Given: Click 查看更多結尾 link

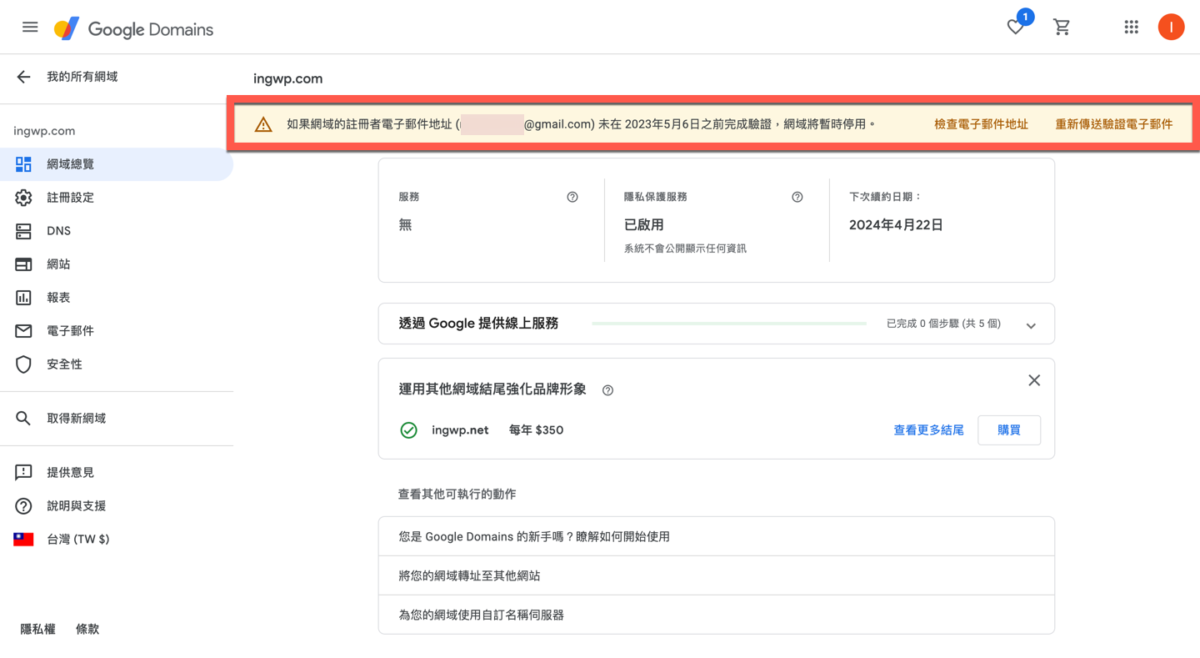Looking at the screenshot, I should click(928, 430).
